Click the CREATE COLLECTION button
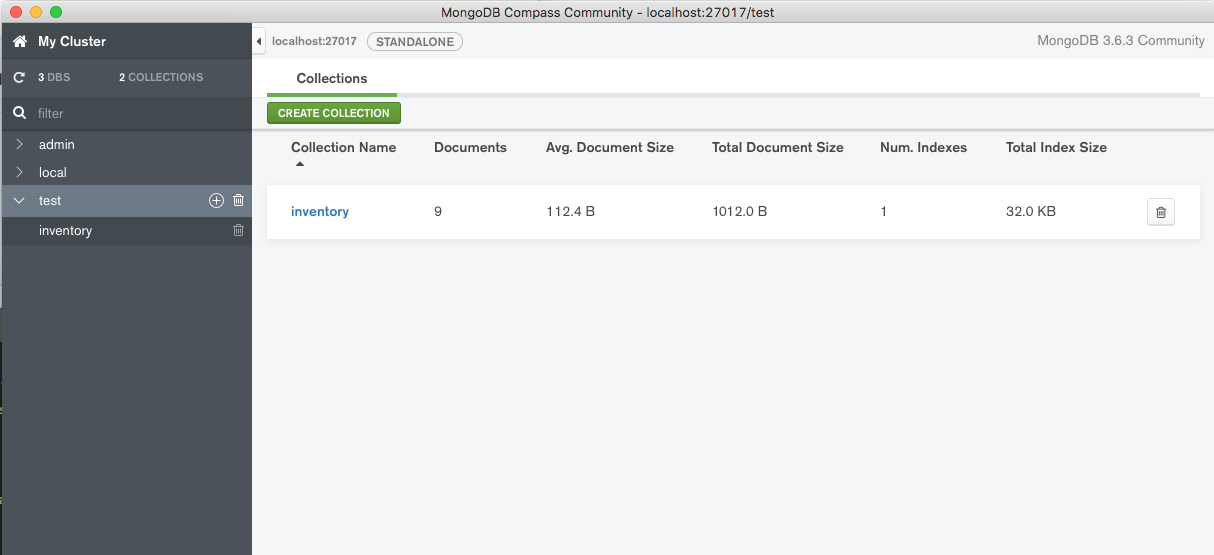Viewport: 1214px width, 555px height. pyautogui.click(x=334, y=113)
